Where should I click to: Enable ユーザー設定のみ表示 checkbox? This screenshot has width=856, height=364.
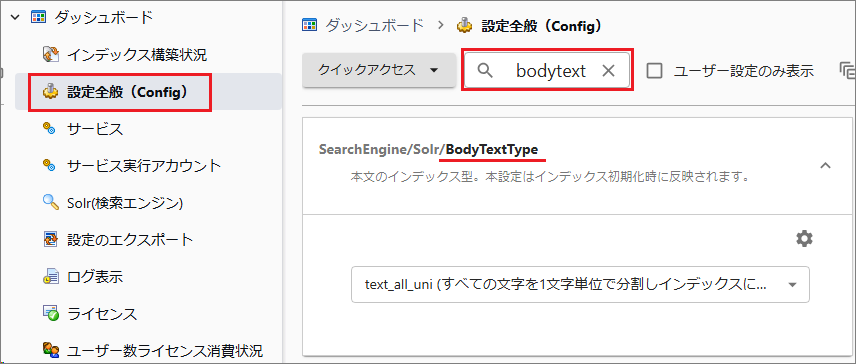[x=655, y=70]
